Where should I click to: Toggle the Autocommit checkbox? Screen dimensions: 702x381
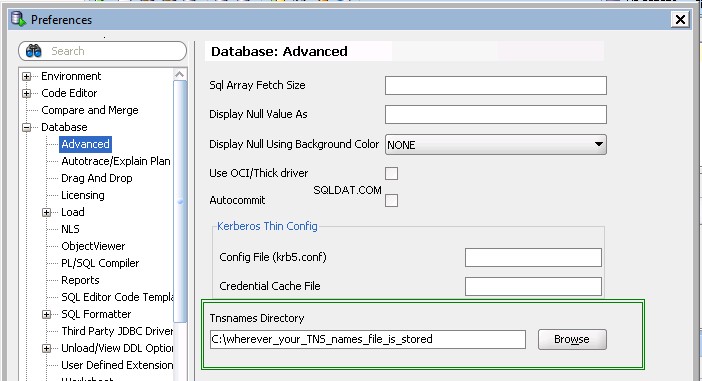[x=391, y=200]
